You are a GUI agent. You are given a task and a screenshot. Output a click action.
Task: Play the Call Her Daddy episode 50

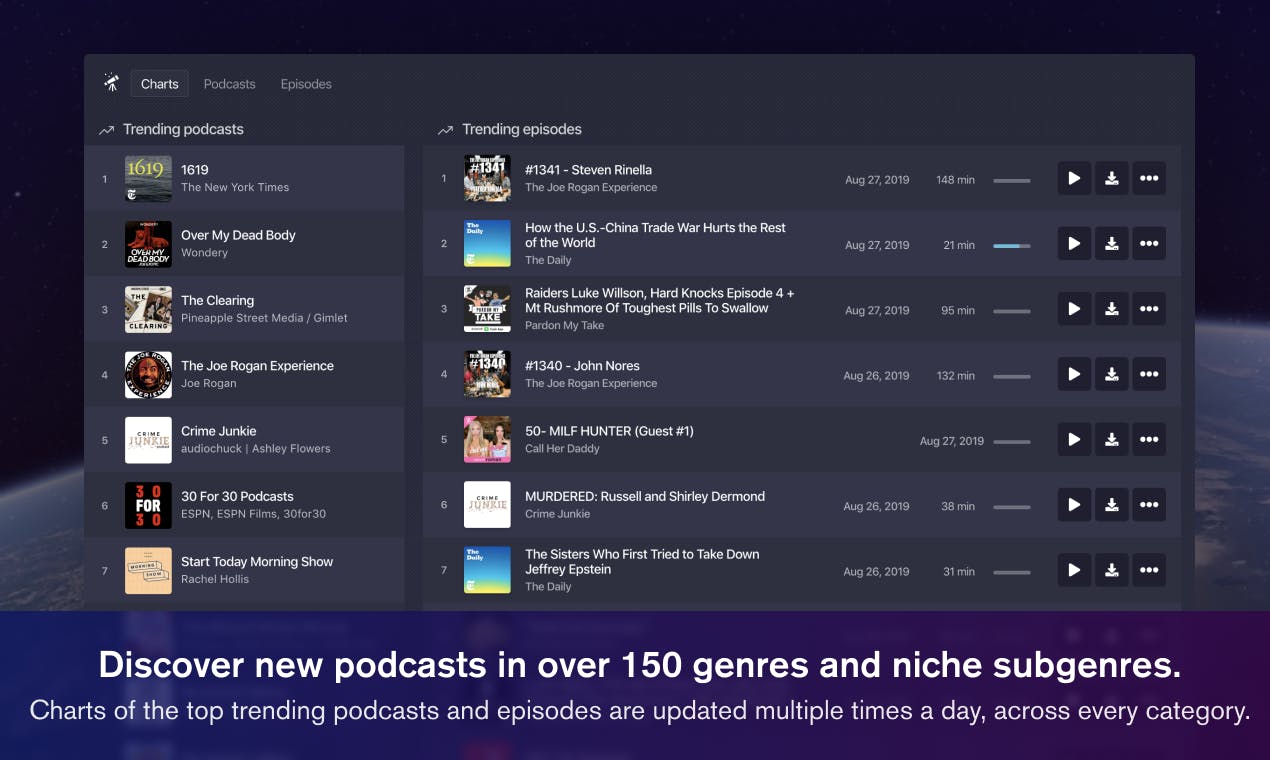pos(1074,439)
